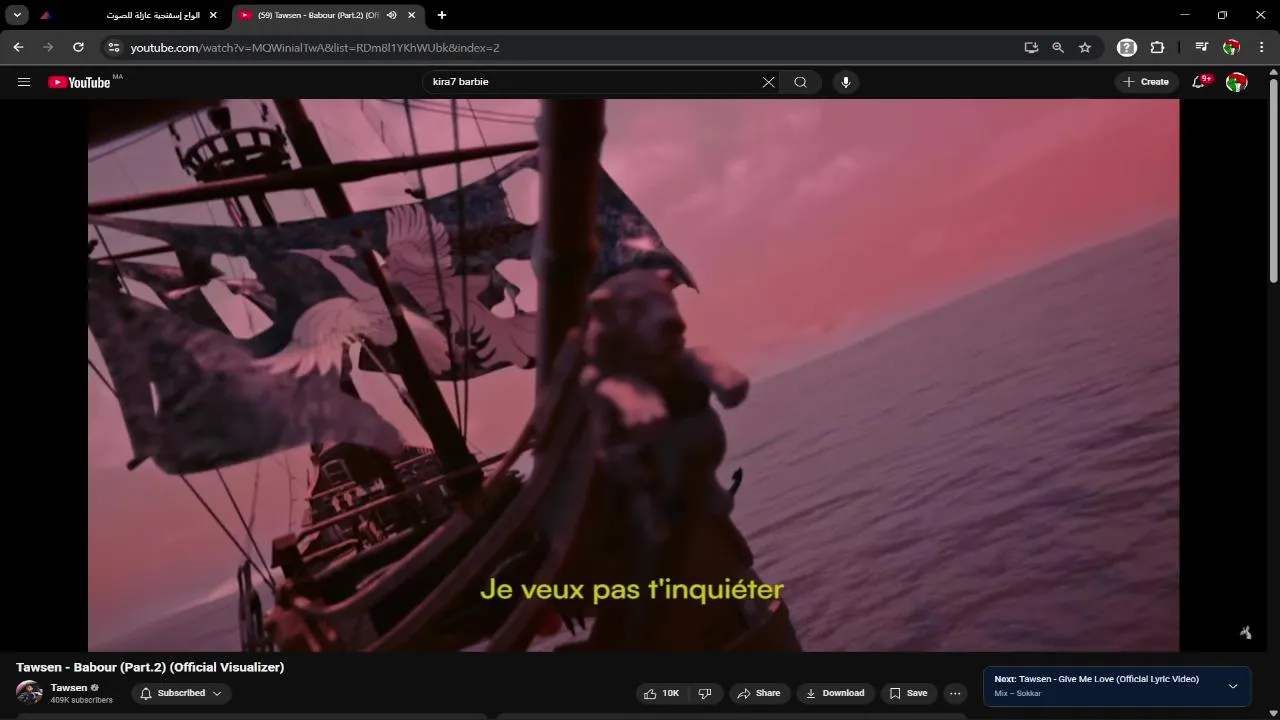Image resolution: width=1280 pixels, height=720 pixels.
Task: Click the install/cast screen icon in address bar
Action: [1031, 47]
